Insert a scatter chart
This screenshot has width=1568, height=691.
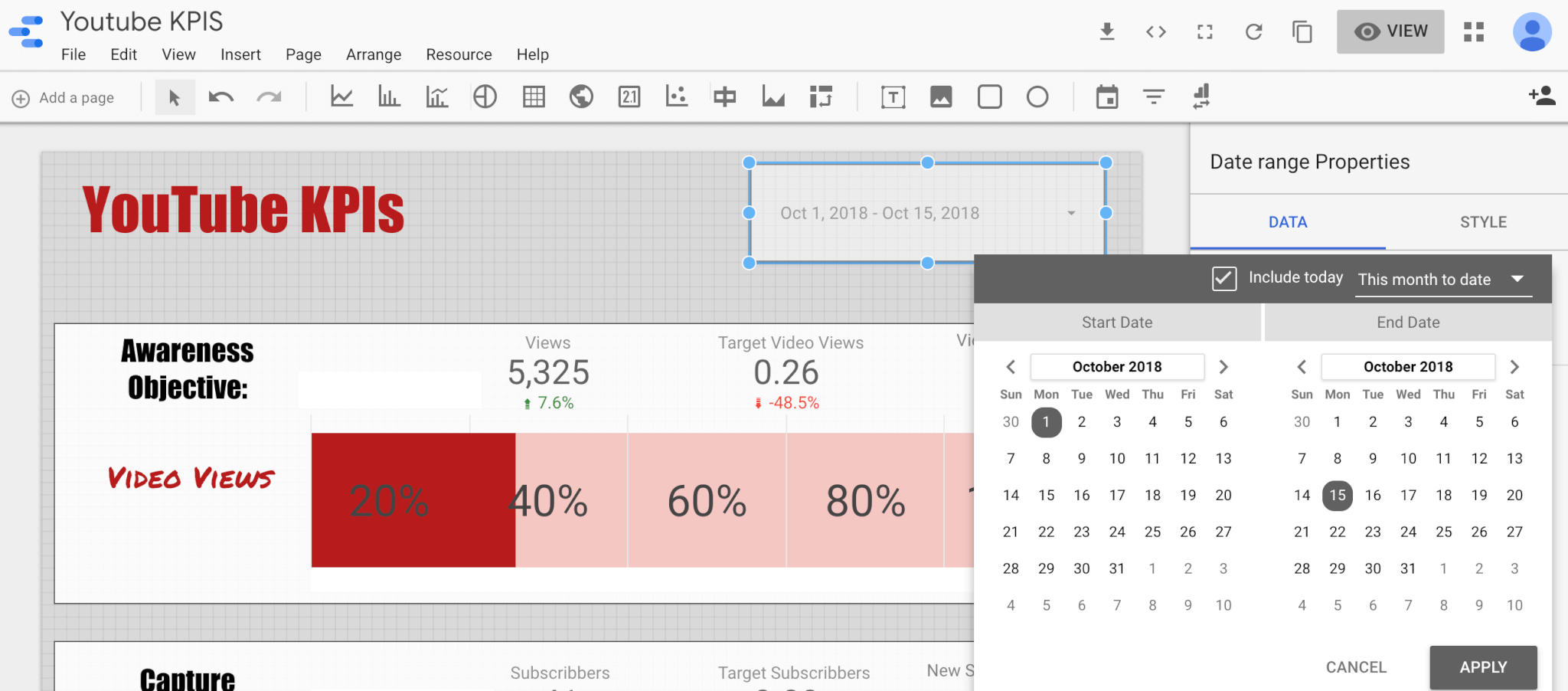677,97
